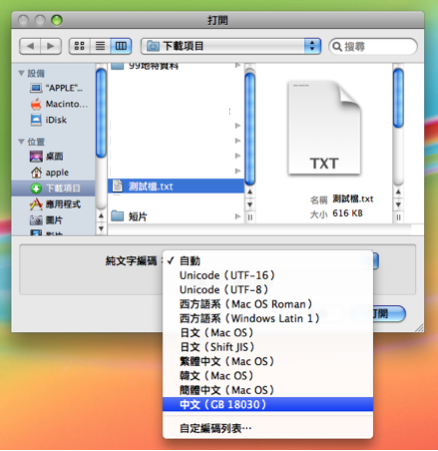The width and height of the screenshot is (438, 451).
Task: Switch to list view
Action: (x=100, y=46)
